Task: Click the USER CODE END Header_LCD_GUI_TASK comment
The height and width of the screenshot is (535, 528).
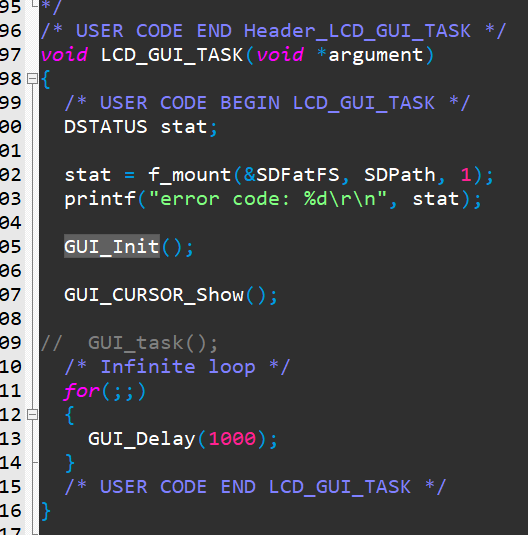Action: pos(273,31)
